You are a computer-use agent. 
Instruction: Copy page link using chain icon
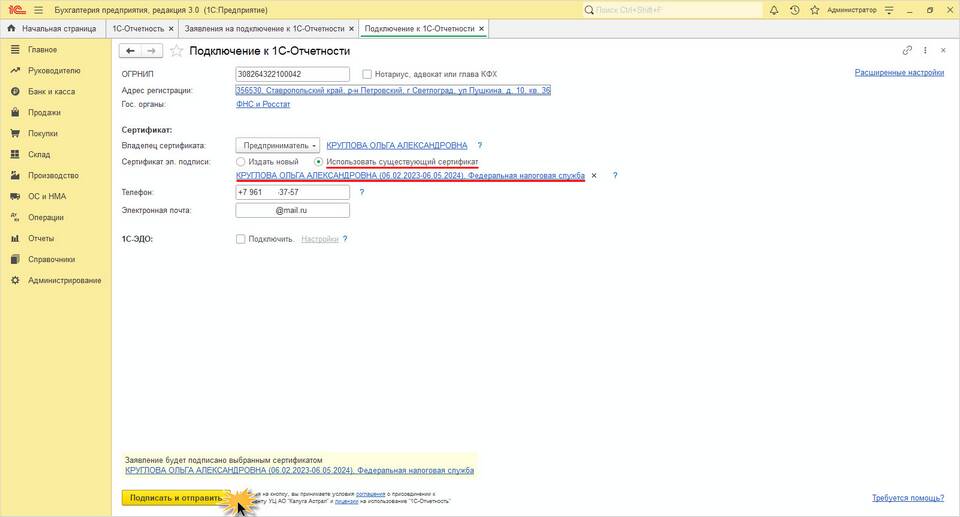pyautogui.click(x=907, y=50)
